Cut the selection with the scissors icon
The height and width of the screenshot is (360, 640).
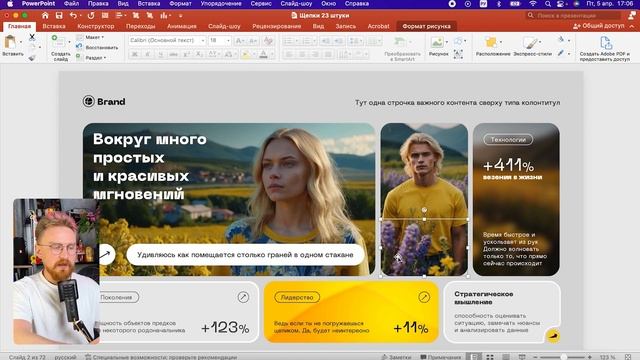(x=32, y=37)
